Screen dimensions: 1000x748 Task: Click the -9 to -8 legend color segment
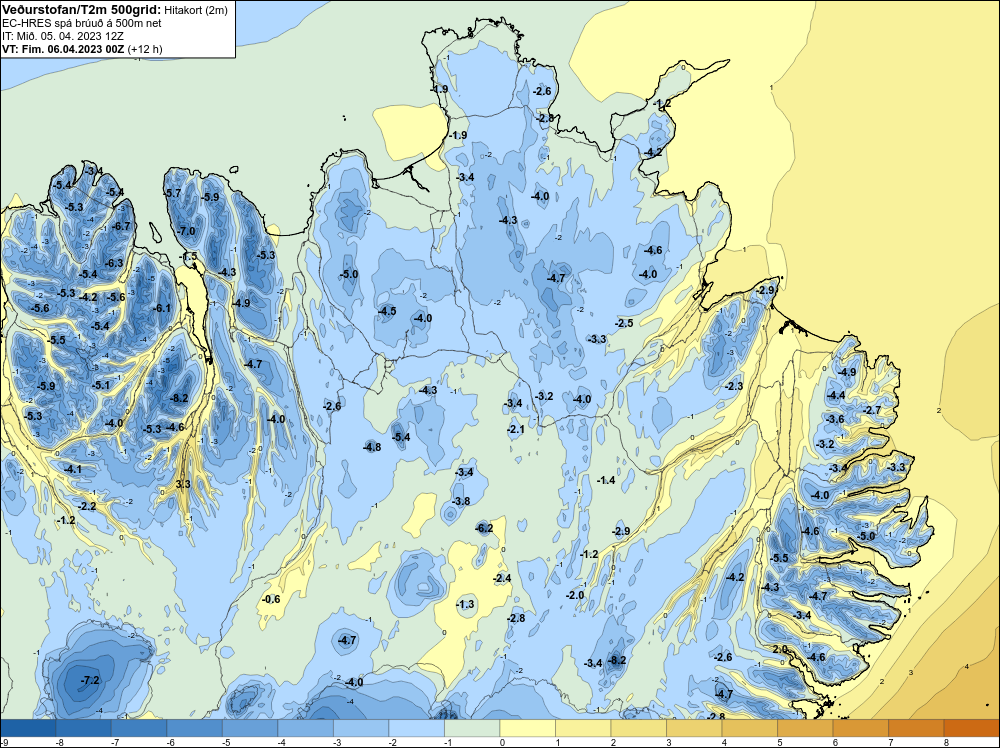(x=28, y=728)
